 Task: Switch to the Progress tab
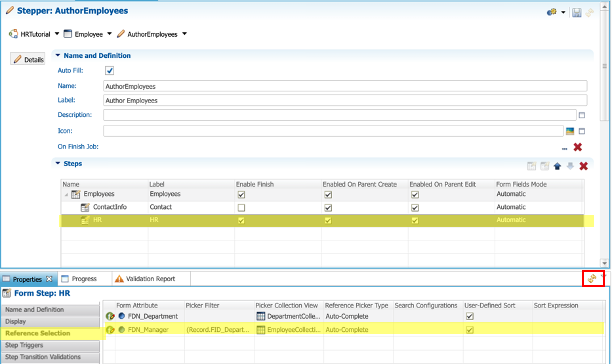pos(84,279)
